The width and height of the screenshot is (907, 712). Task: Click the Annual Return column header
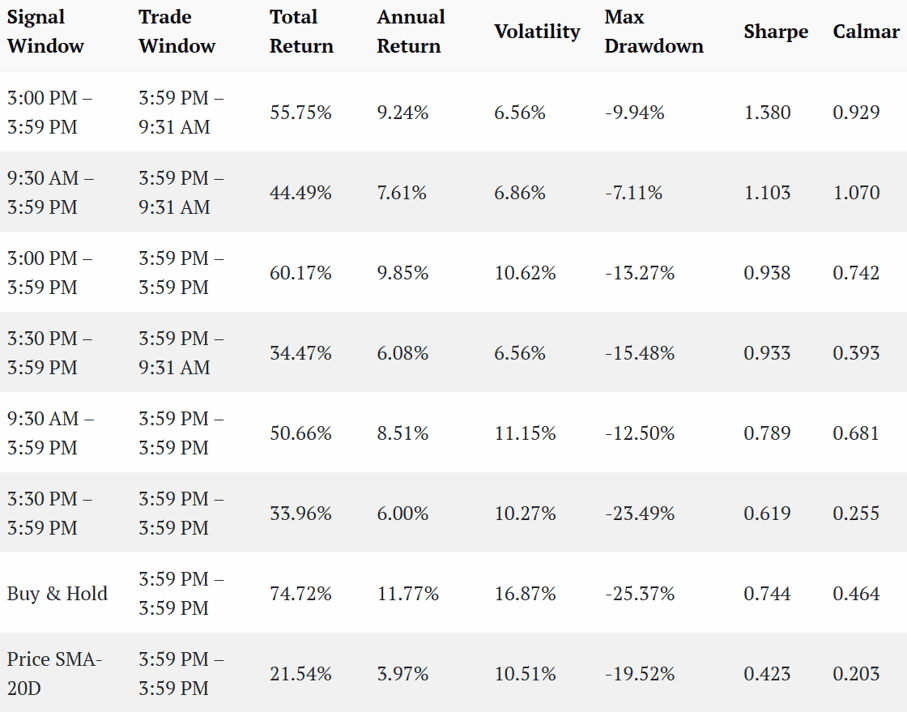(x=411, y=31)
